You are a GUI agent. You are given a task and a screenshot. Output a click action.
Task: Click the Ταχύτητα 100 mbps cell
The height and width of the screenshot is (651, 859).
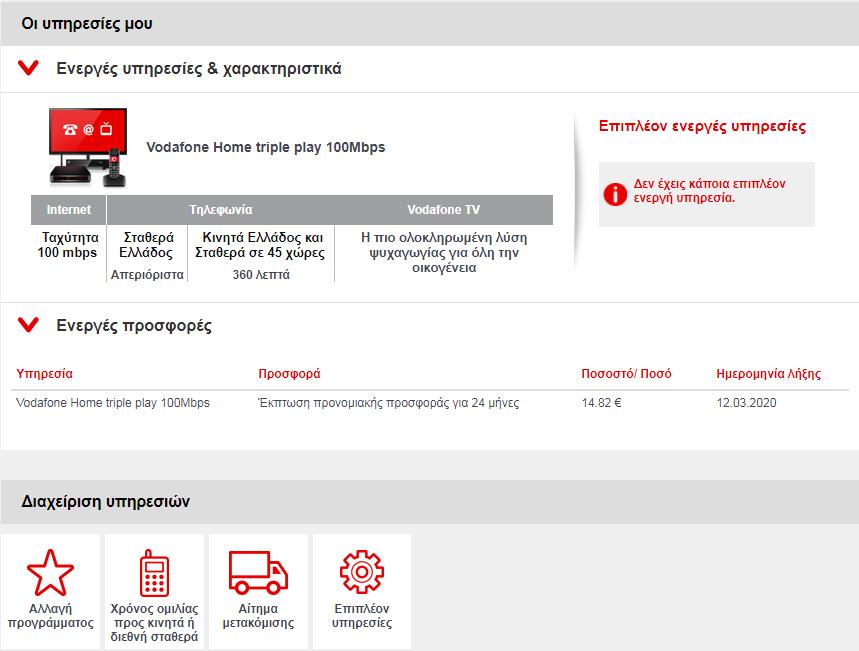tap(68, 245)
